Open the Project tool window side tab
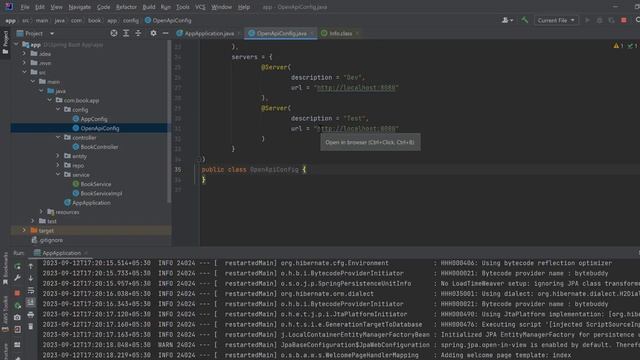The width and height of the screenshot is (640, 360). pyautogui.click(x=5, y=42)
